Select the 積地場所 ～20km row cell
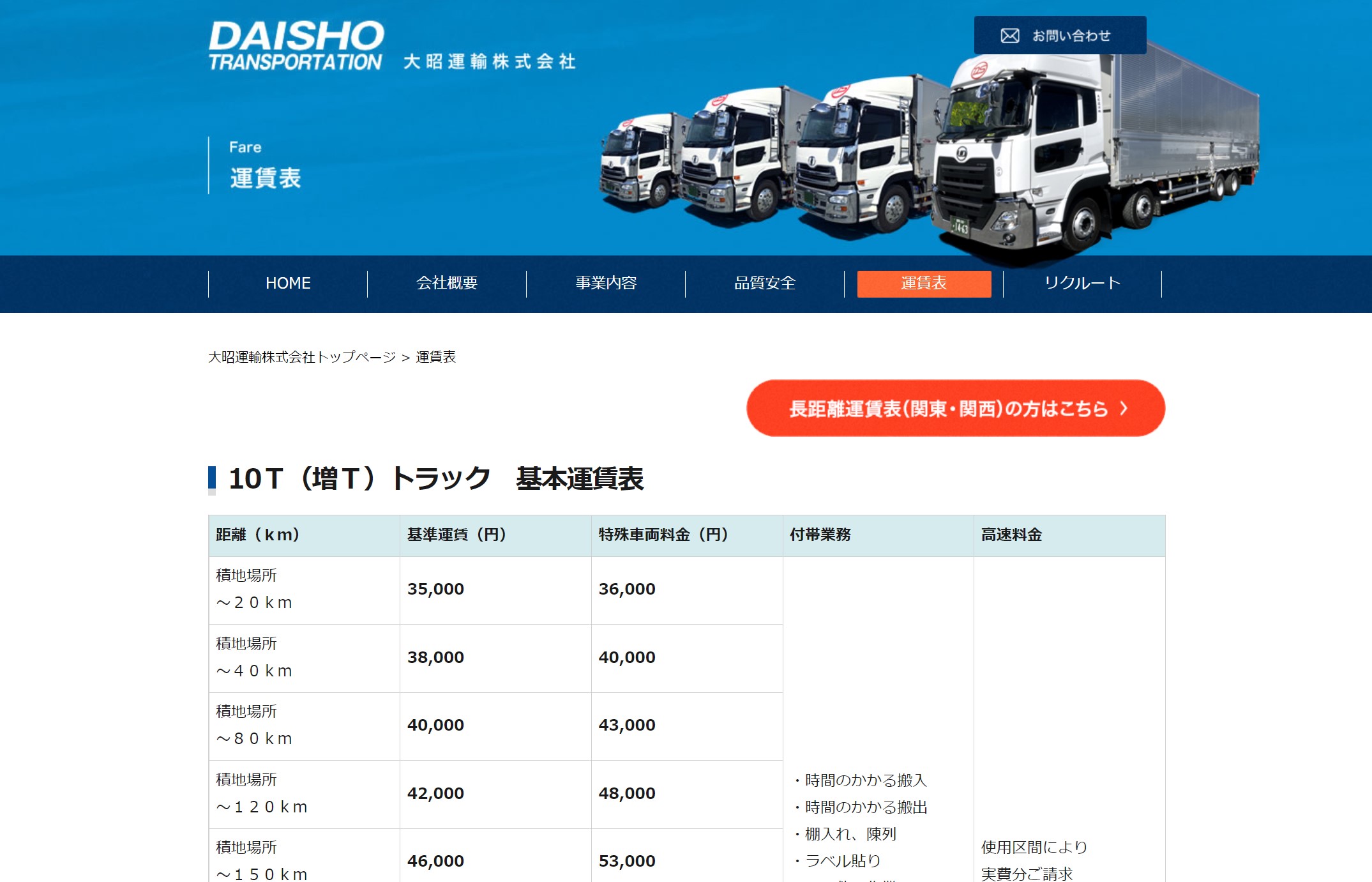This screenshot has height=882, width=1372. point(305,590)
